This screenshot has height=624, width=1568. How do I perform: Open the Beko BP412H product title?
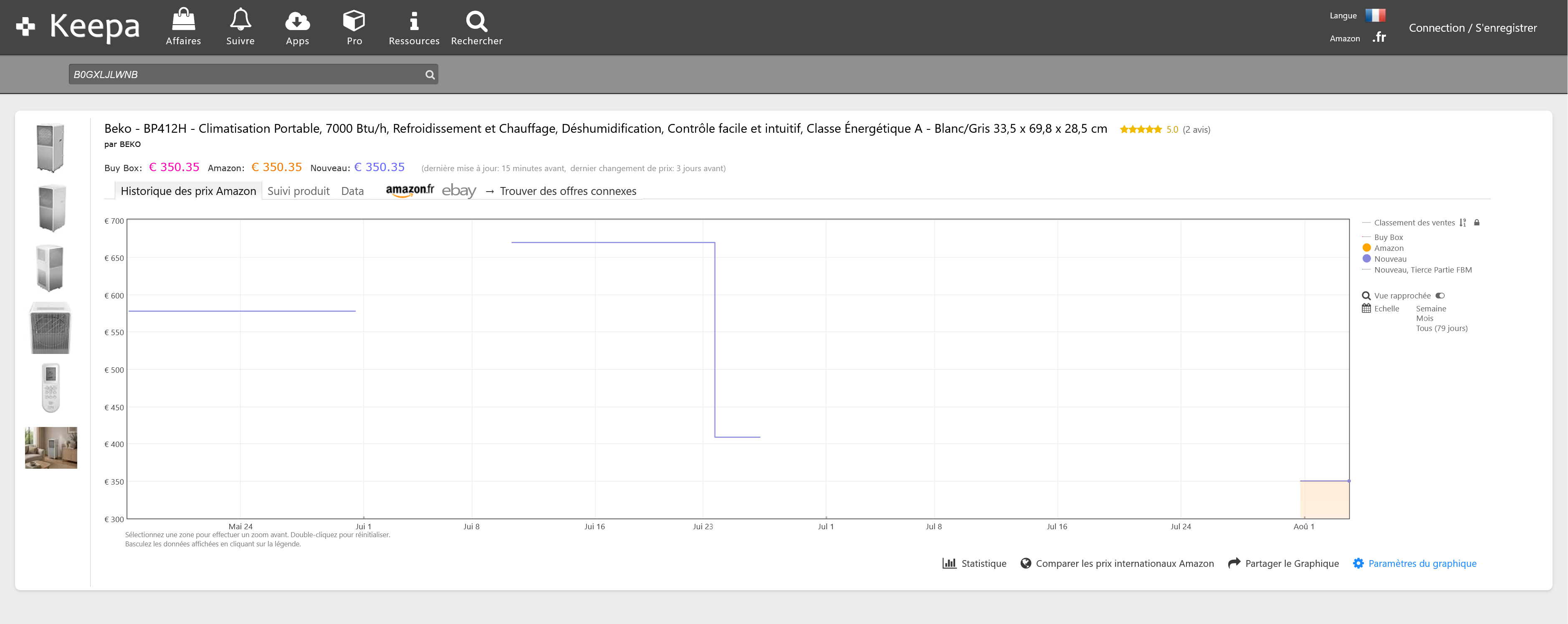tap(605, 129)
